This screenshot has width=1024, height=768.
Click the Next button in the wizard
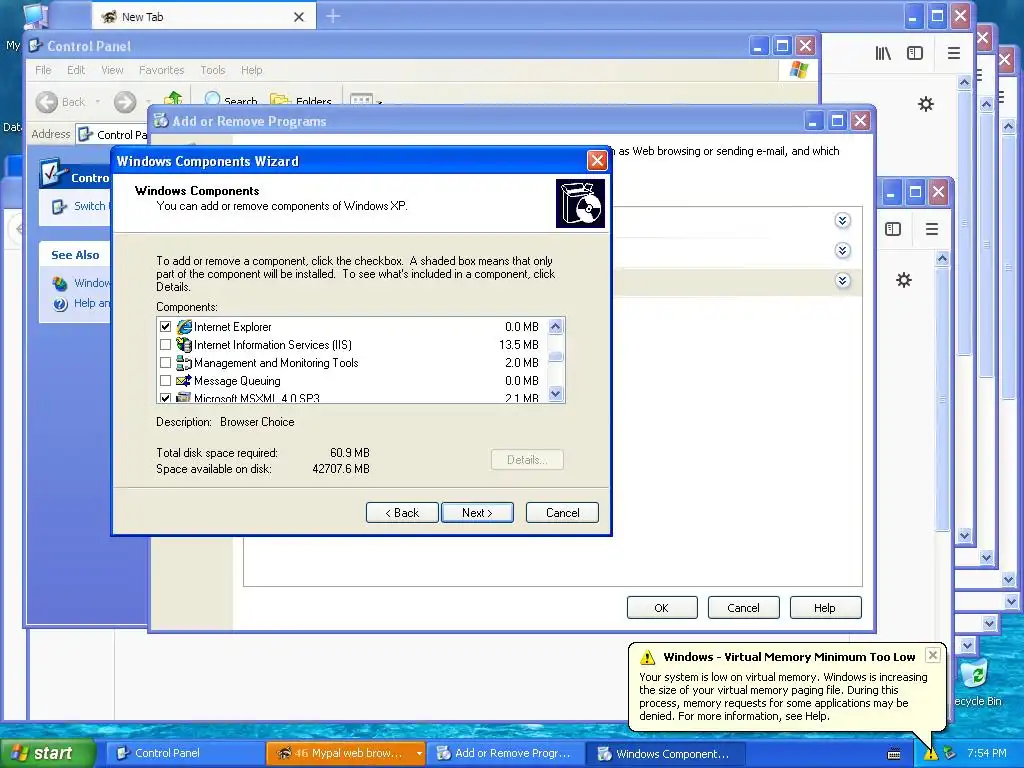[477, 513]
